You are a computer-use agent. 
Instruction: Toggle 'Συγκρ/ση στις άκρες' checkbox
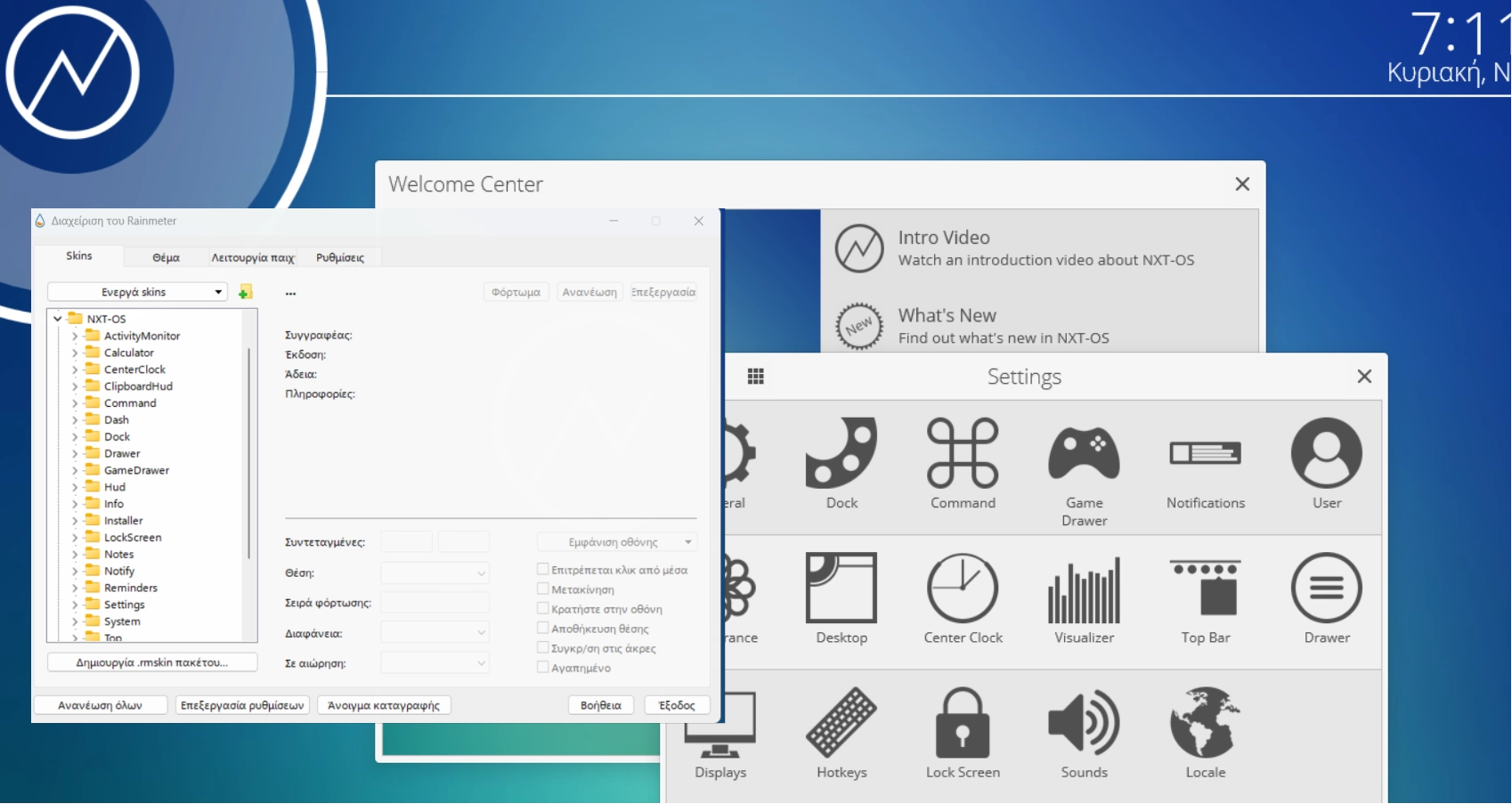[542, 647]
